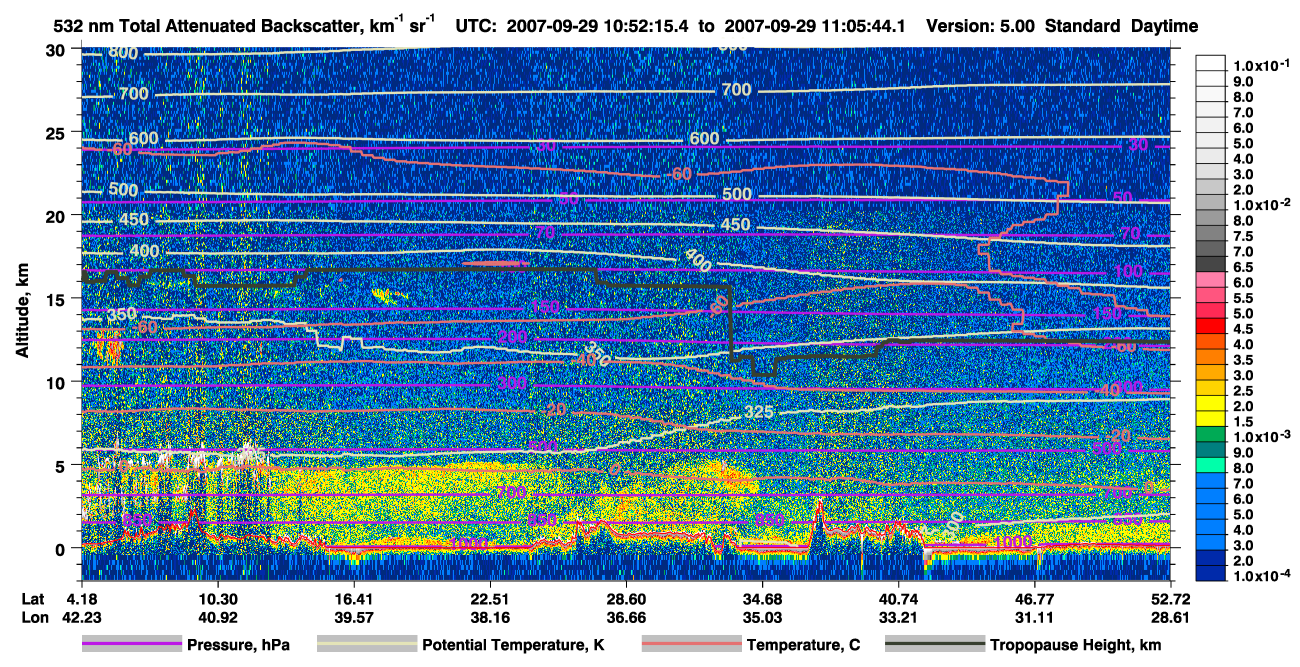Click the longitude value '42.23'
Viewport: 1300px width, 667px height.
tap(81, 616)
